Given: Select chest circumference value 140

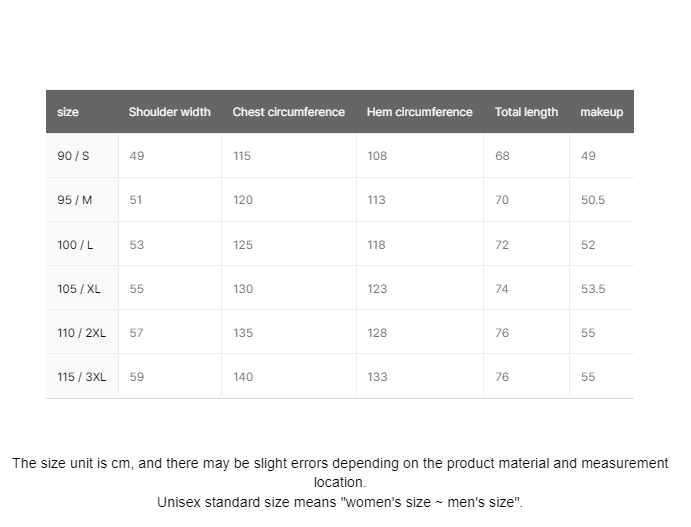Looking at the screenshot, I should click(243, 377).
